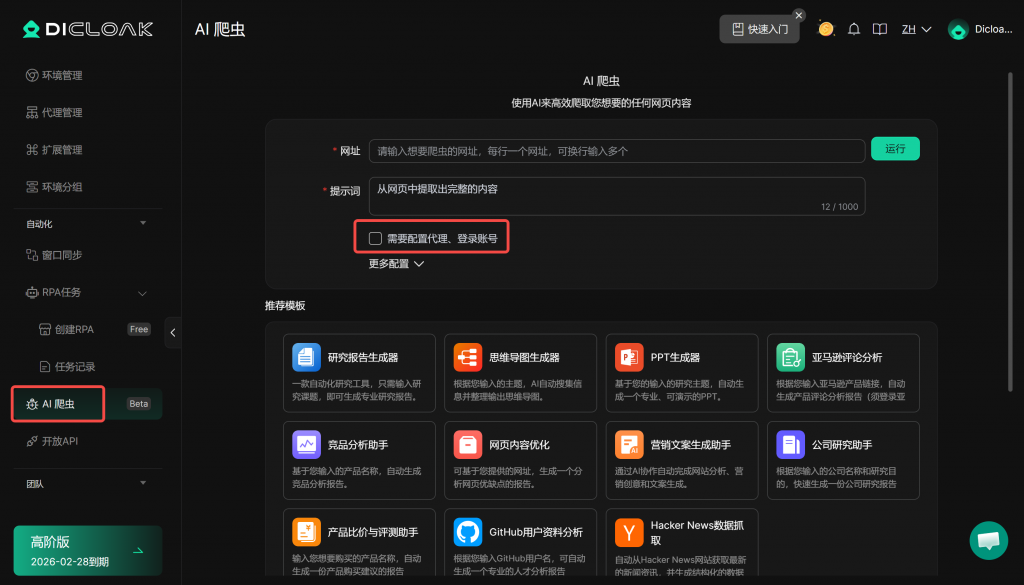The height and width of the screenshot is (585, 1024).
Task: Click the notification bell icon
Action: coord(853,29)
